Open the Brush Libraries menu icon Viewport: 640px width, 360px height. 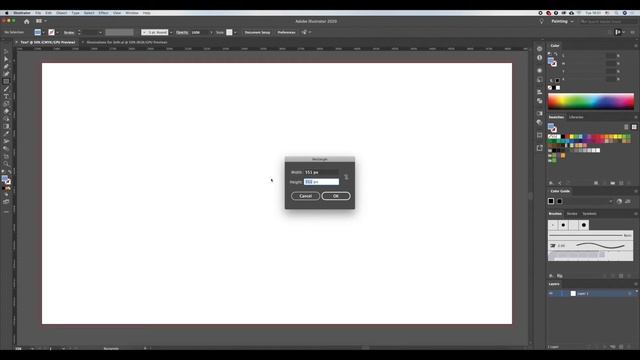(x=551, y=276)
